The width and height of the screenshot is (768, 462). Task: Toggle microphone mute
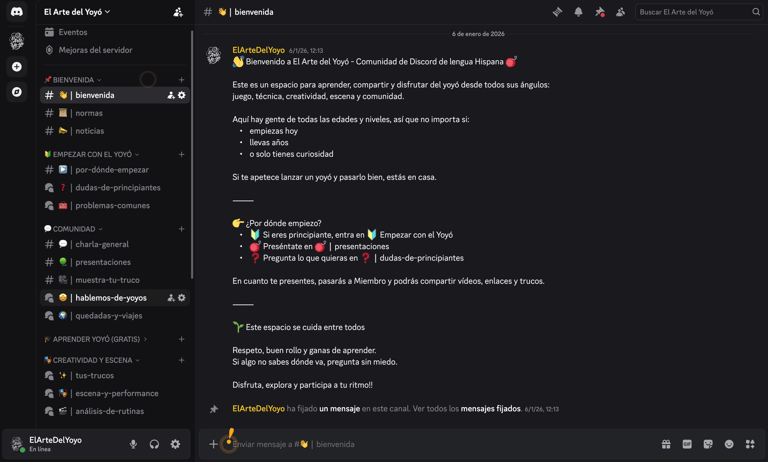133,444
